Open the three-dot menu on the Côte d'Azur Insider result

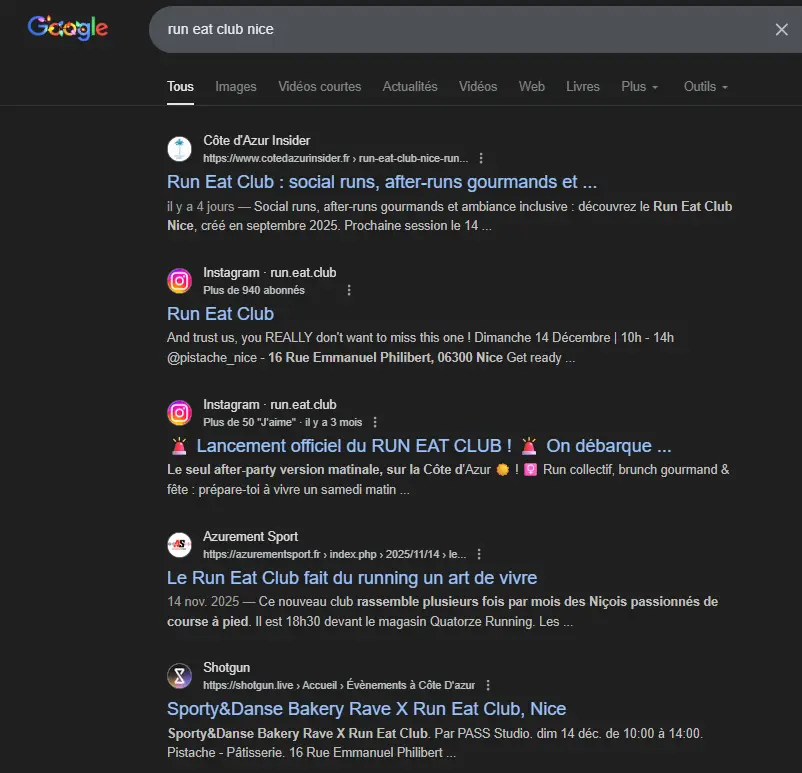coord(481,157)
